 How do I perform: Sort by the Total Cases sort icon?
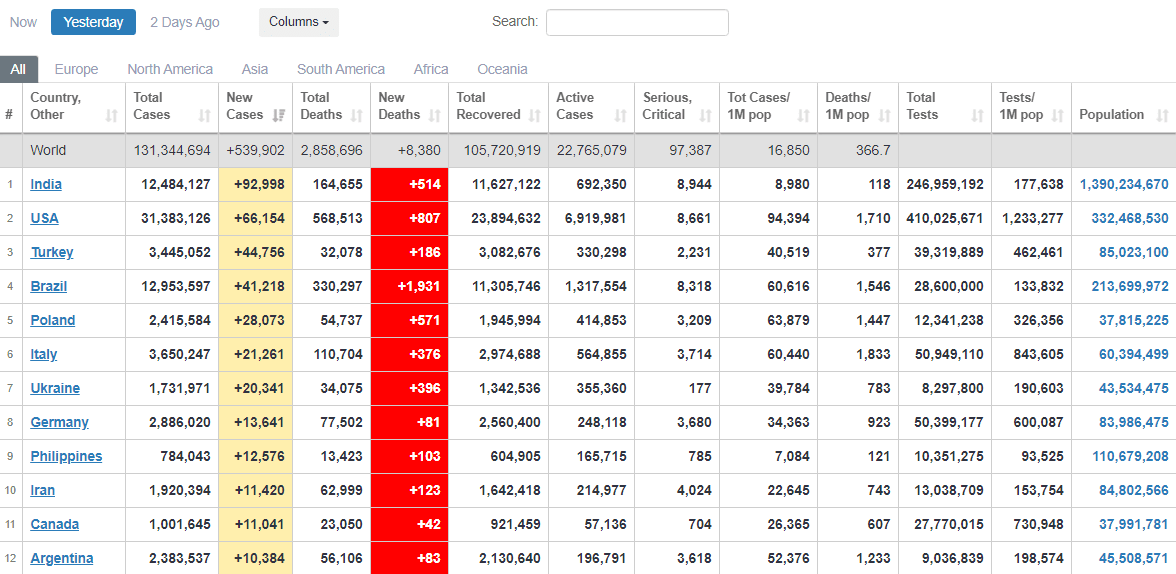[205, 115]
